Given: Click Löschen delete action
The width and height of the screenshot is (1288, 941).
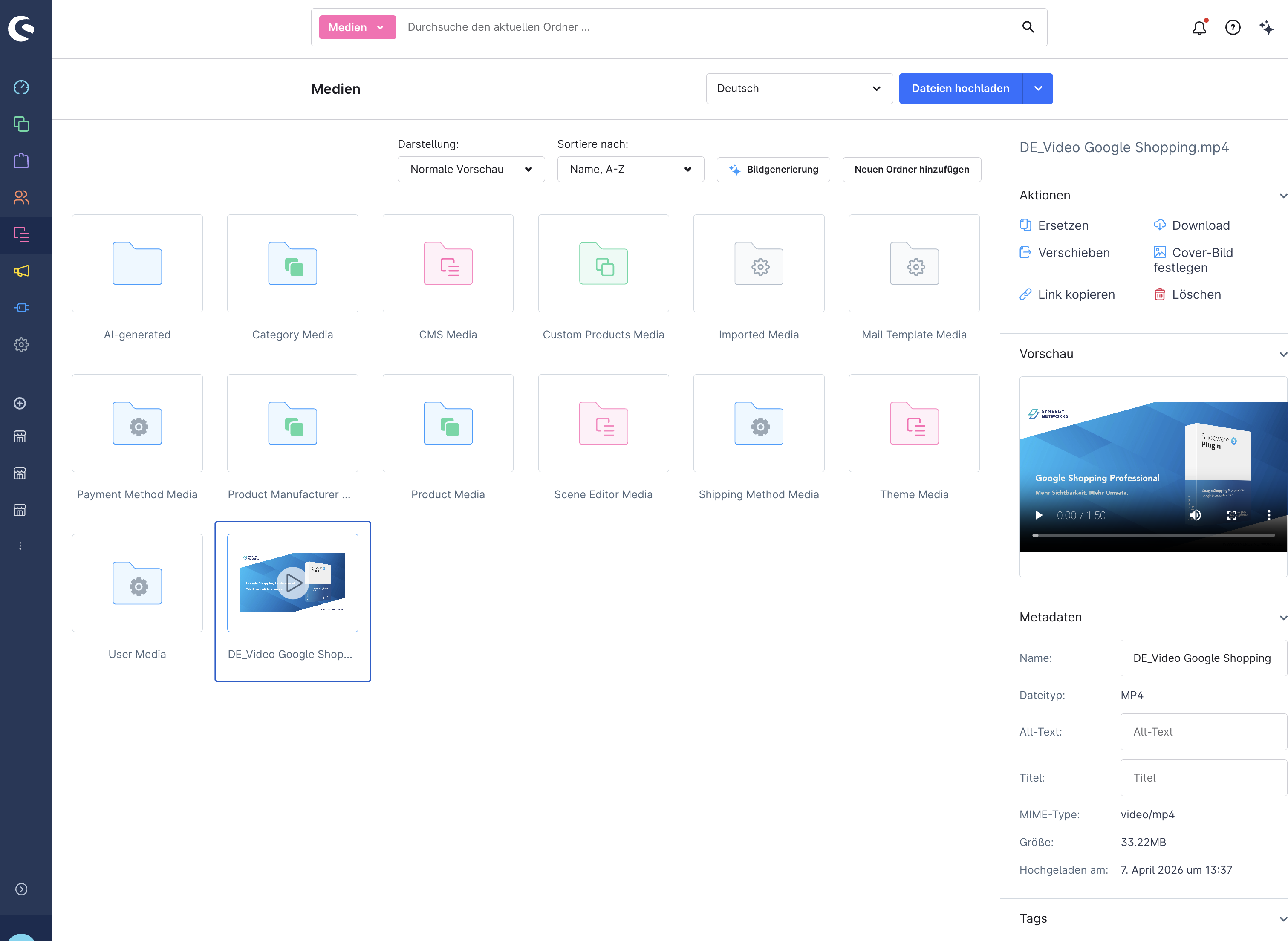Looking at the screenshot, I should 1187,294.
